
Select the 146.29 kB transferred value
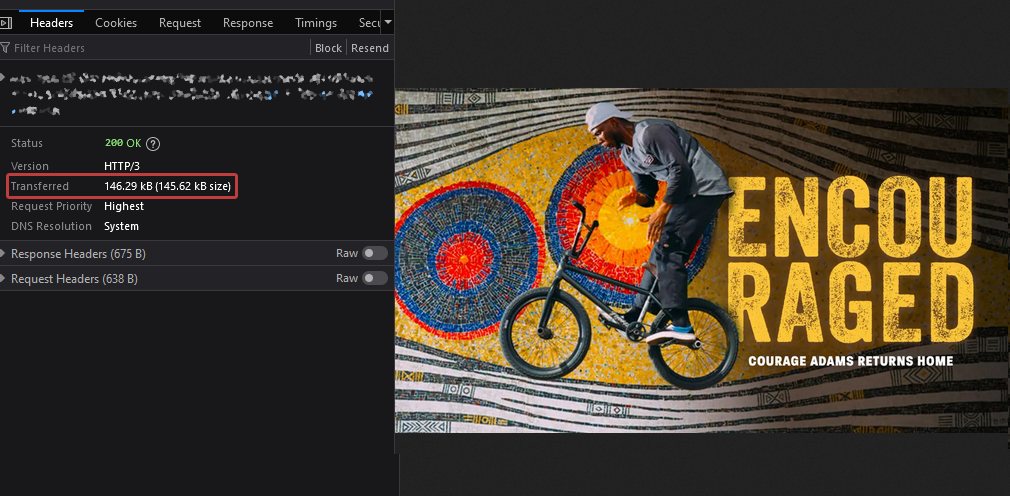(167, 186)
